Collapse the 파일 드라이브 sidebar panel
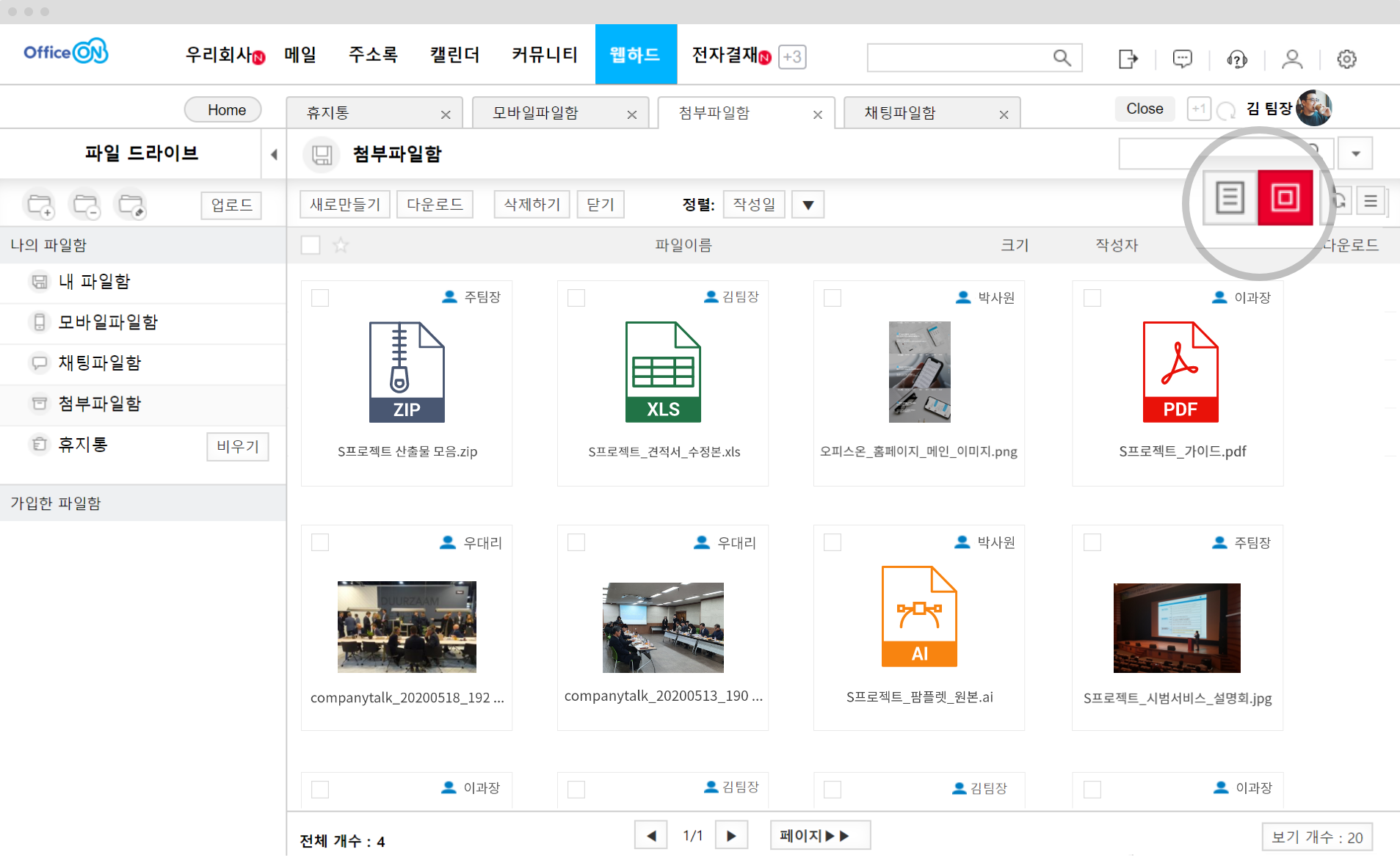This screenshot has height=863, width=1400. [x=274, y=154]
